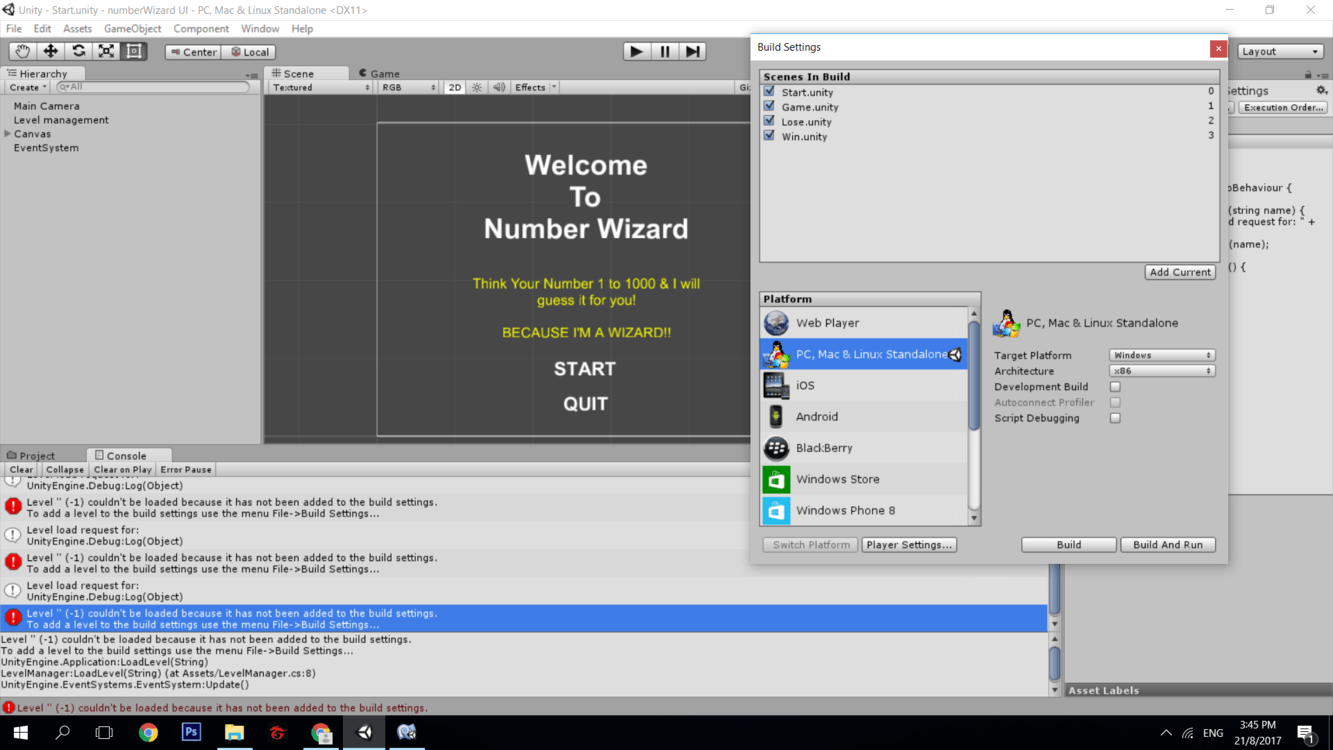
Task: Toggle 2D scene view mode
Action: pyautogui.click(x=453, y=87)
